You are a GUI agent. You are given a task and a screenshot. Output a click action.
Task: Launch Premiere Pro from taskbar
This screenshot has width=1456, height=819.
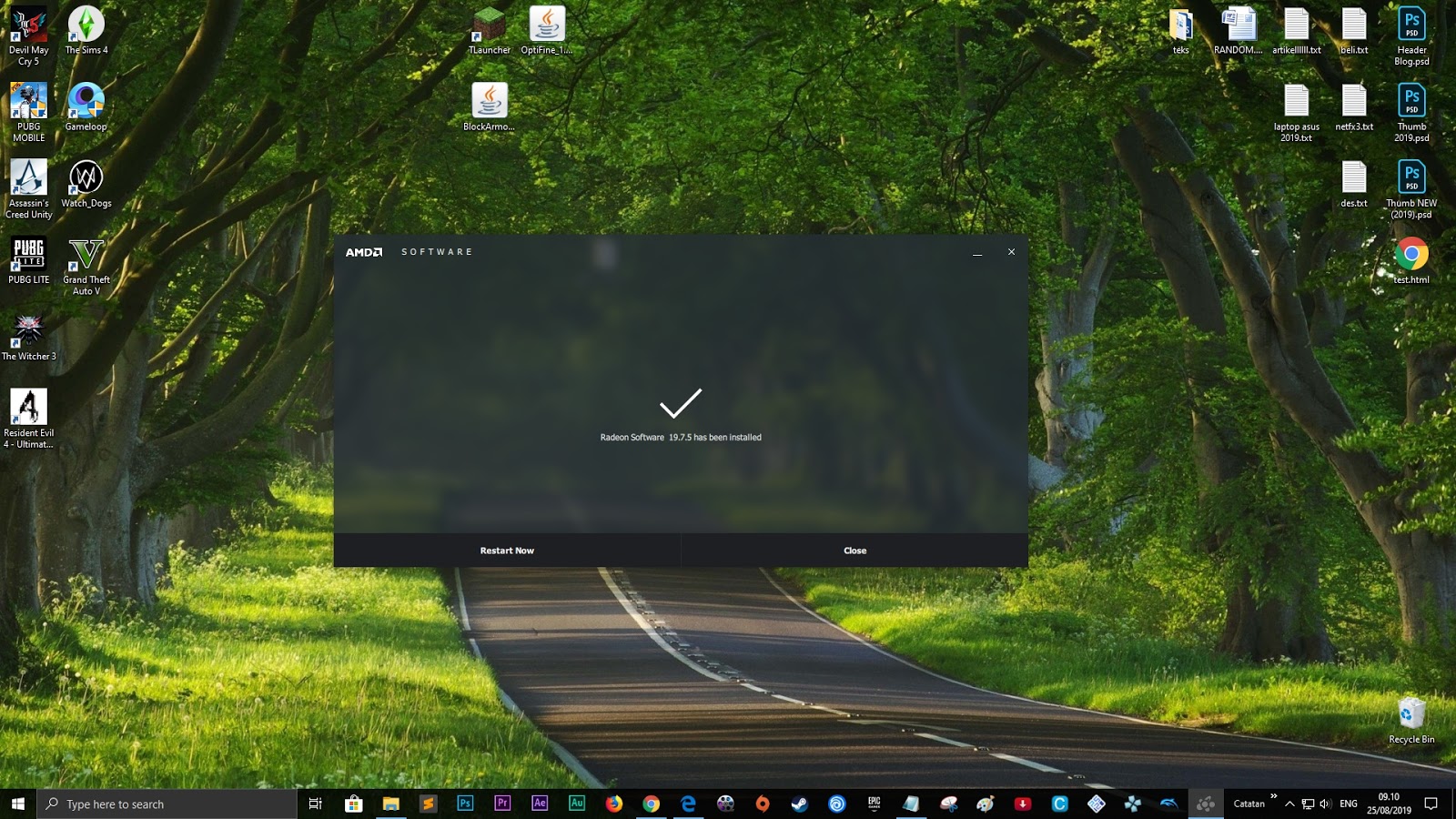tap(502, 804)
